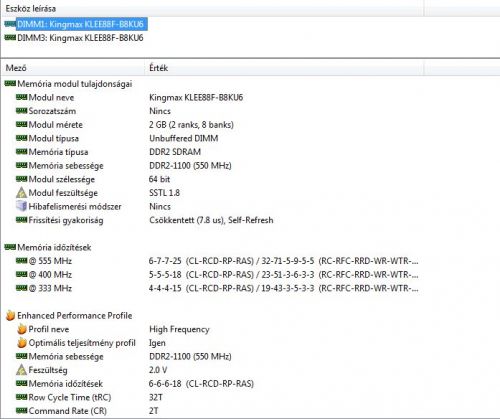The width and height of the screenshot is (500, 419).
Task: Select the Enhanced Performance Profile group heading
Action: tap(75, 315)
